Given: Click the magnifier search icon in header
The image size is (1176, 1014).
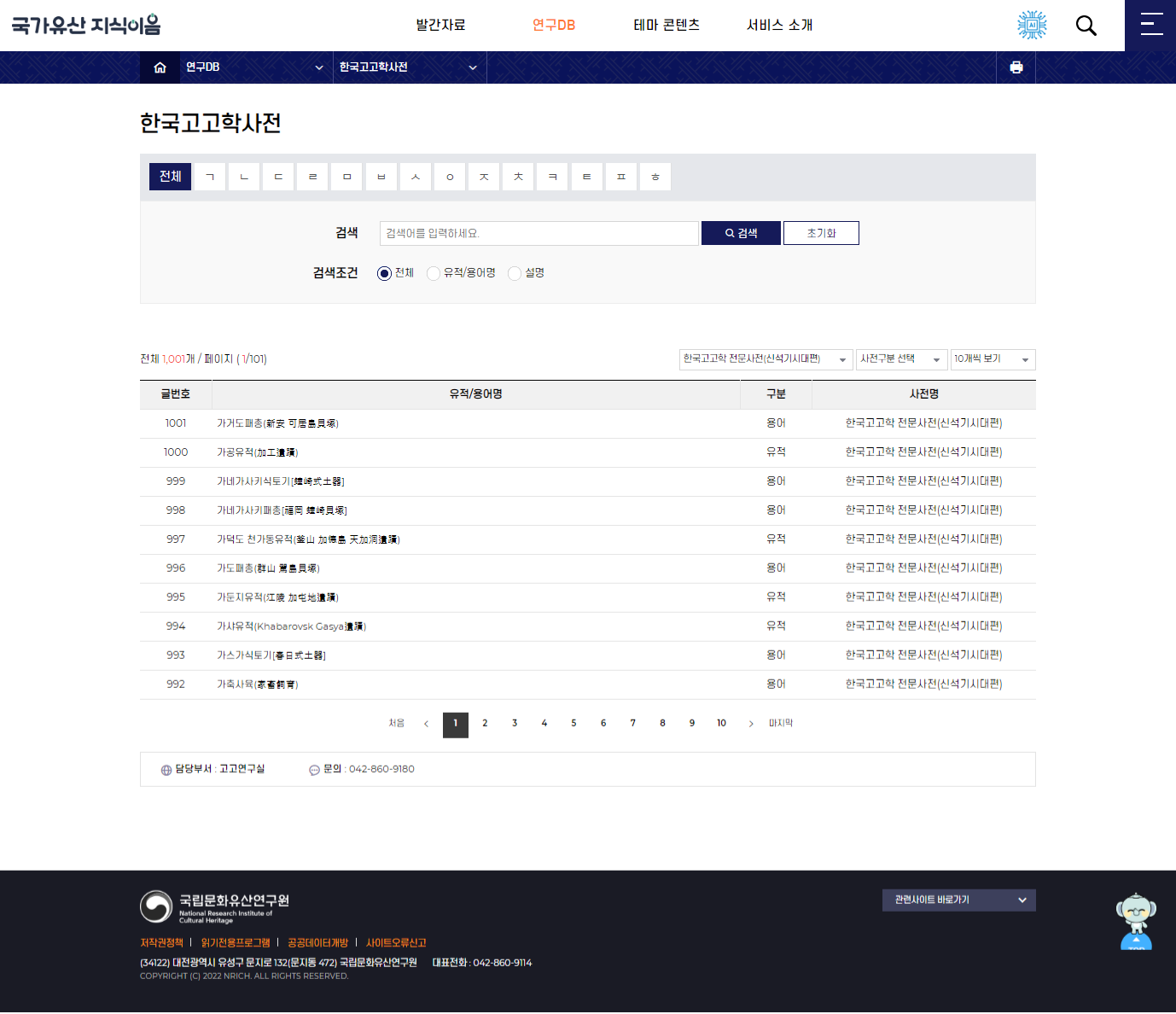Looking at the screenshot, I should pyautogui.click(x=1086, y=26).
